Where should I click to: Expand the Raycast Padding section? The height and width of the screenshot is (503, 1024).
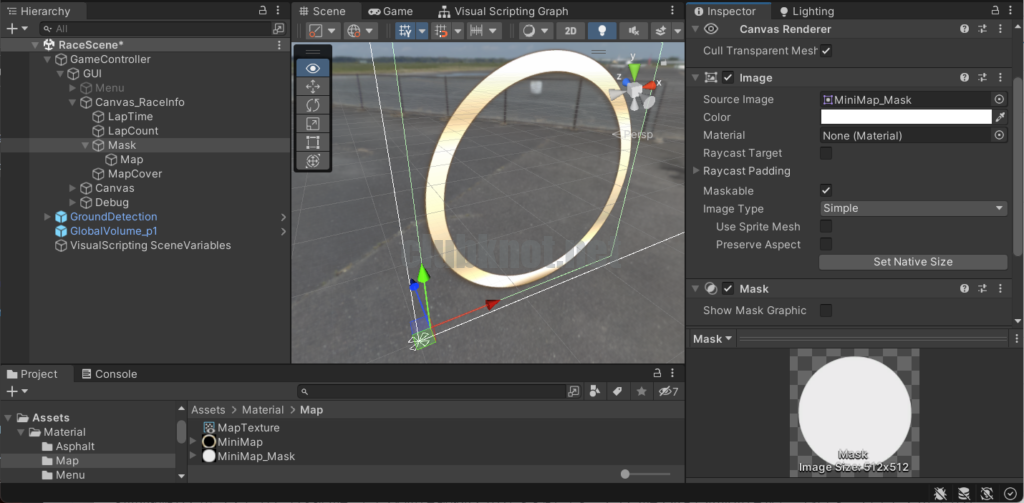(x=696, y=171)
